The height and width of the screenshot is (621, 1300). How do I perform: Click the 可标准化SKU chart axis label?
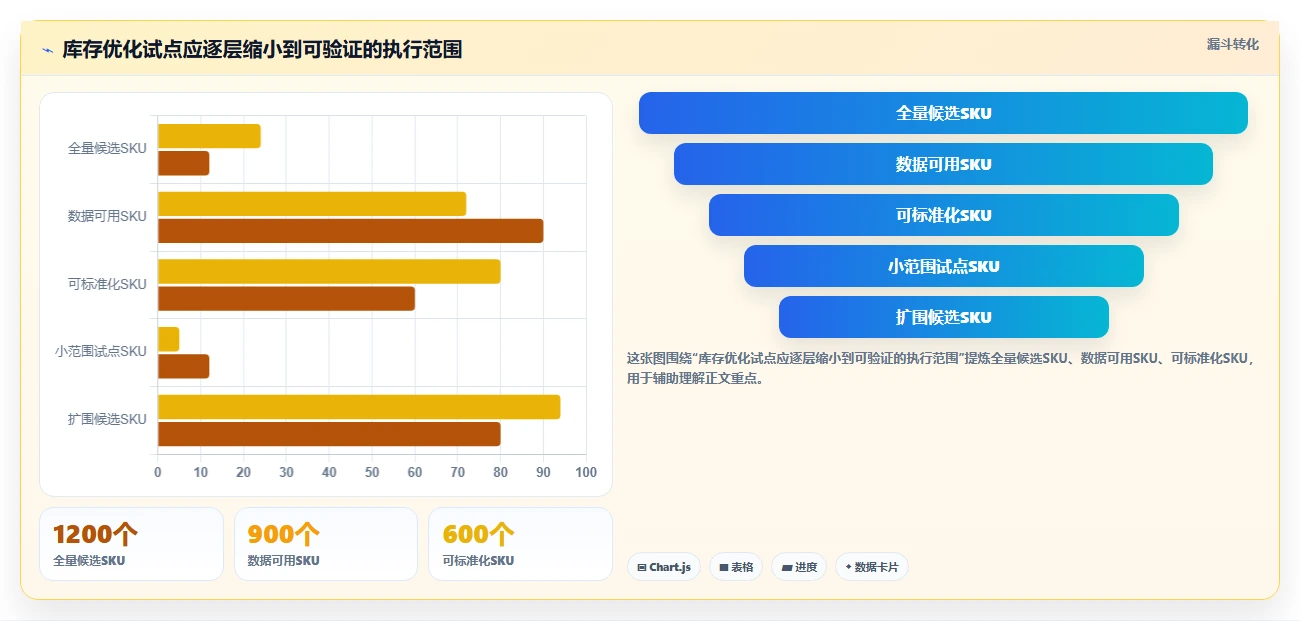[x=107, y=284]
